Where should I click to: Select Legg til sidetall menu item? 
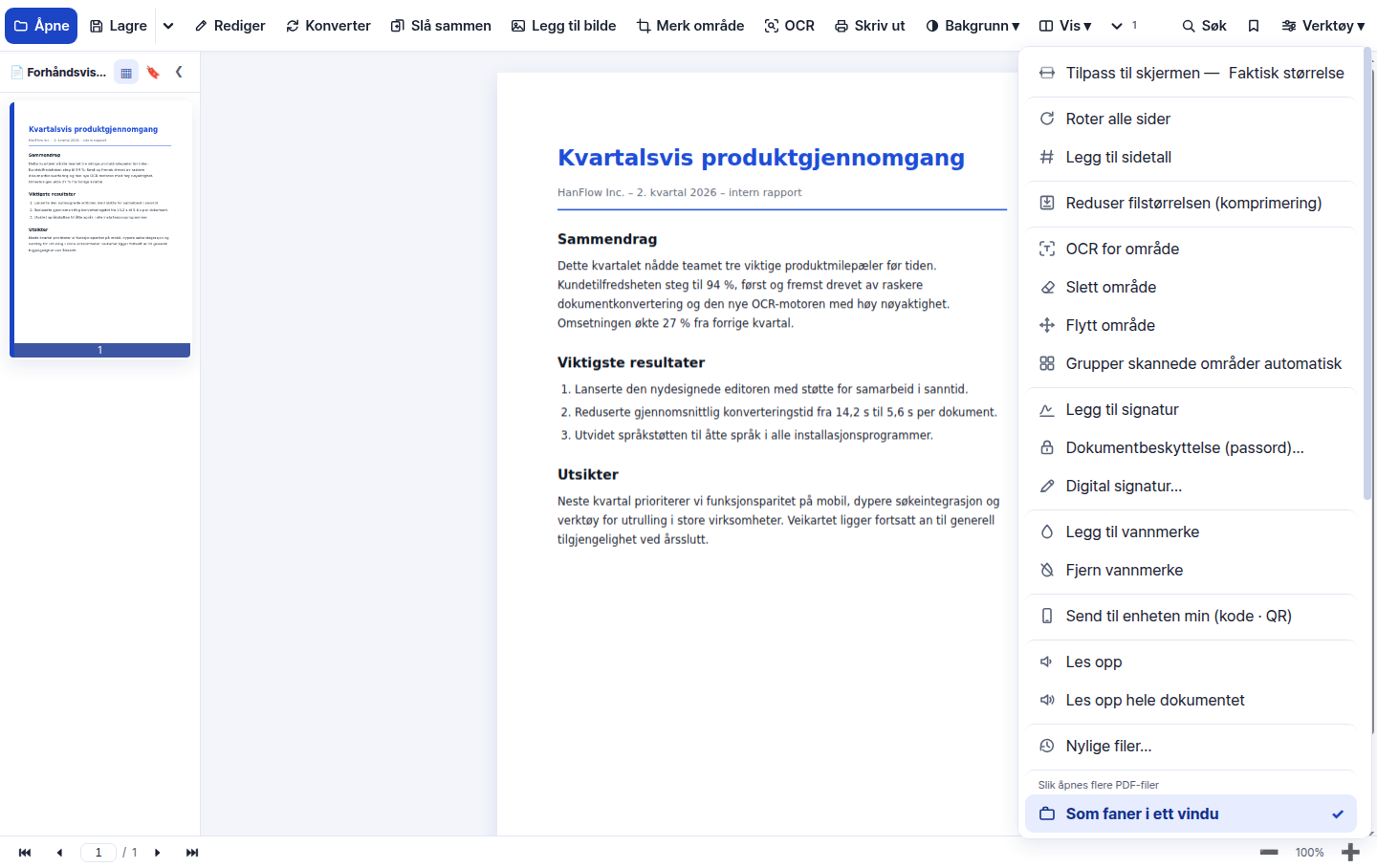click(x=1191, y=157)
